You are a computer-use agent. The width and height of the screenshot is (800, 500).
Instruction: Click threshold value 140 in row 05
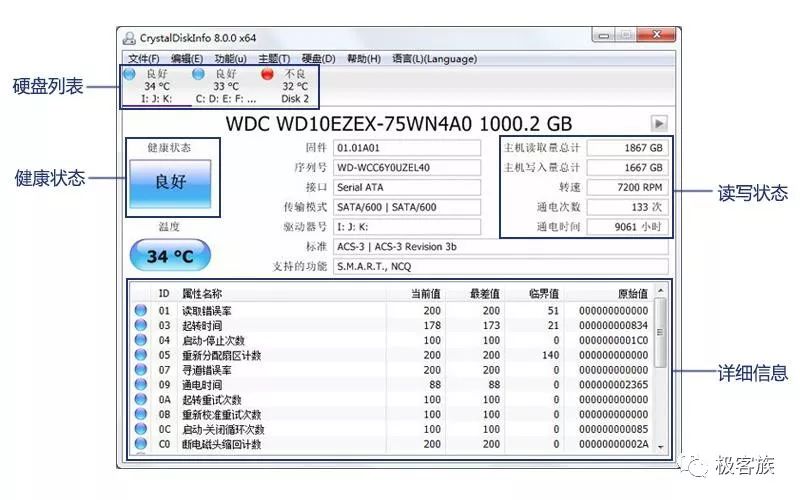pos(551,355)
